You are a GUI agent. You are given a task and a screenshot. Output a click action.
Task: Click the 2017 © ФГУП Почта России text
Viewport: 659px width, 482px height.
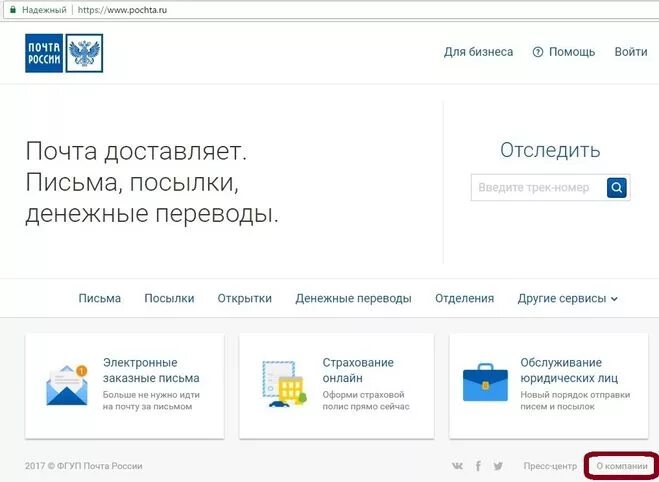coord(84,466)
